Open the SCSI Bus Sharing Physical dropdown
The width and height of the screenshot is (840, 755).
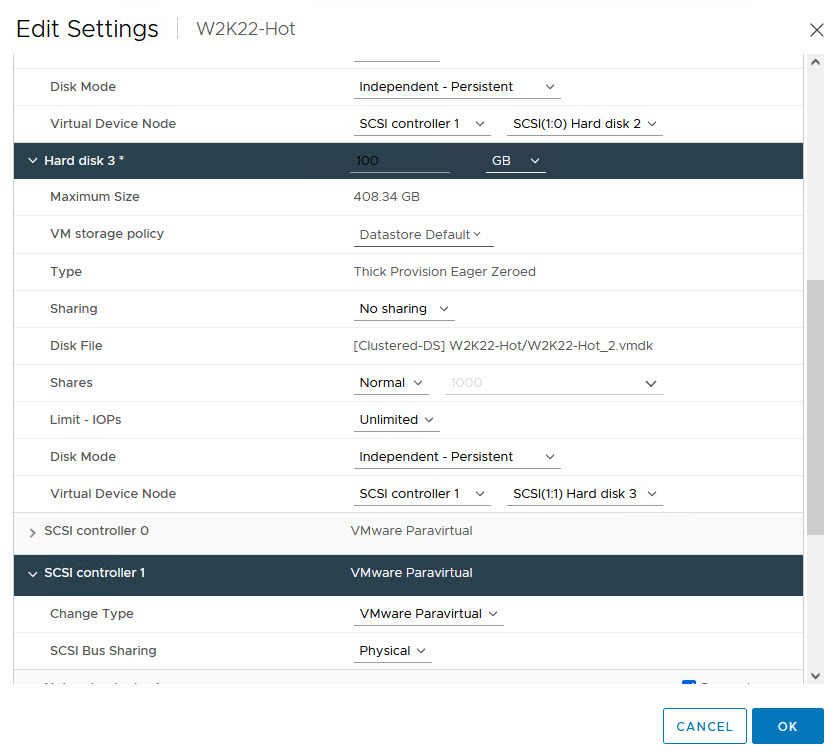pos(393,651)
